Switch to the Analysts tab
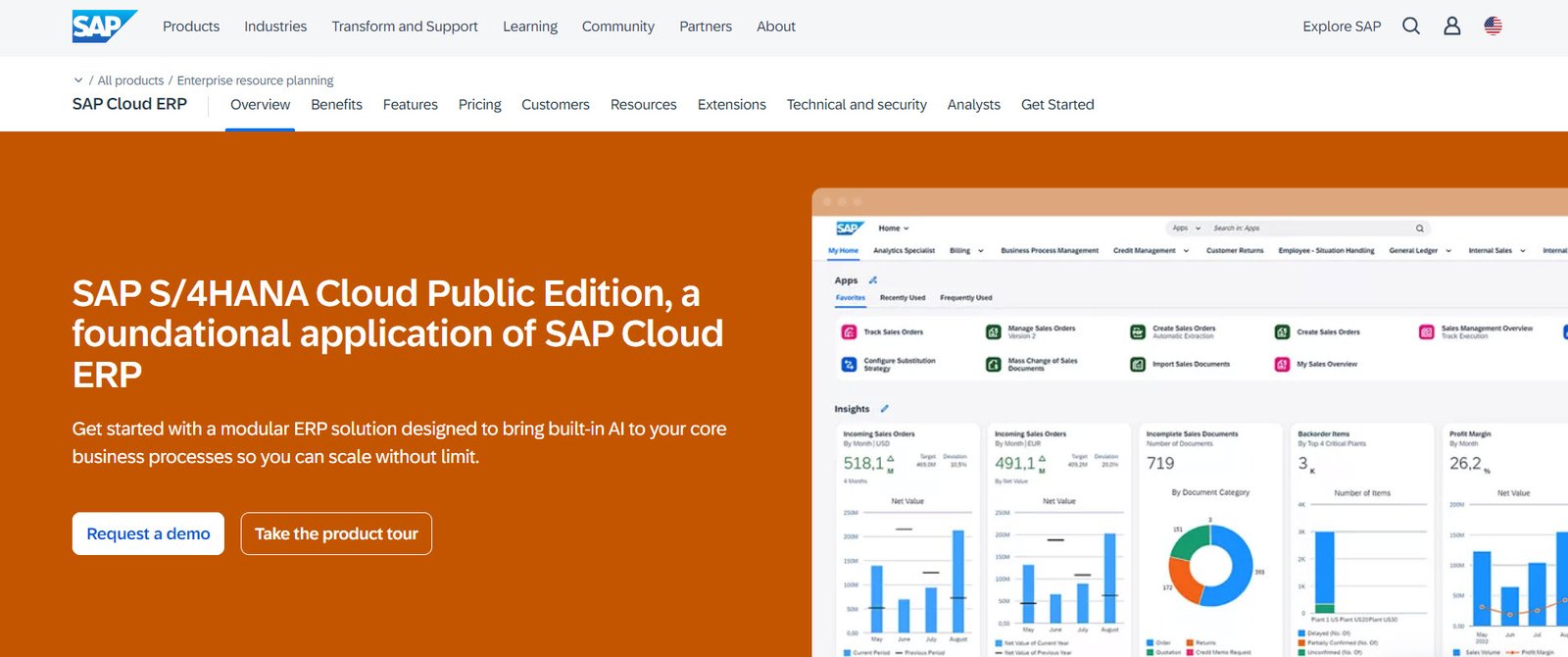 click(974, 105)
